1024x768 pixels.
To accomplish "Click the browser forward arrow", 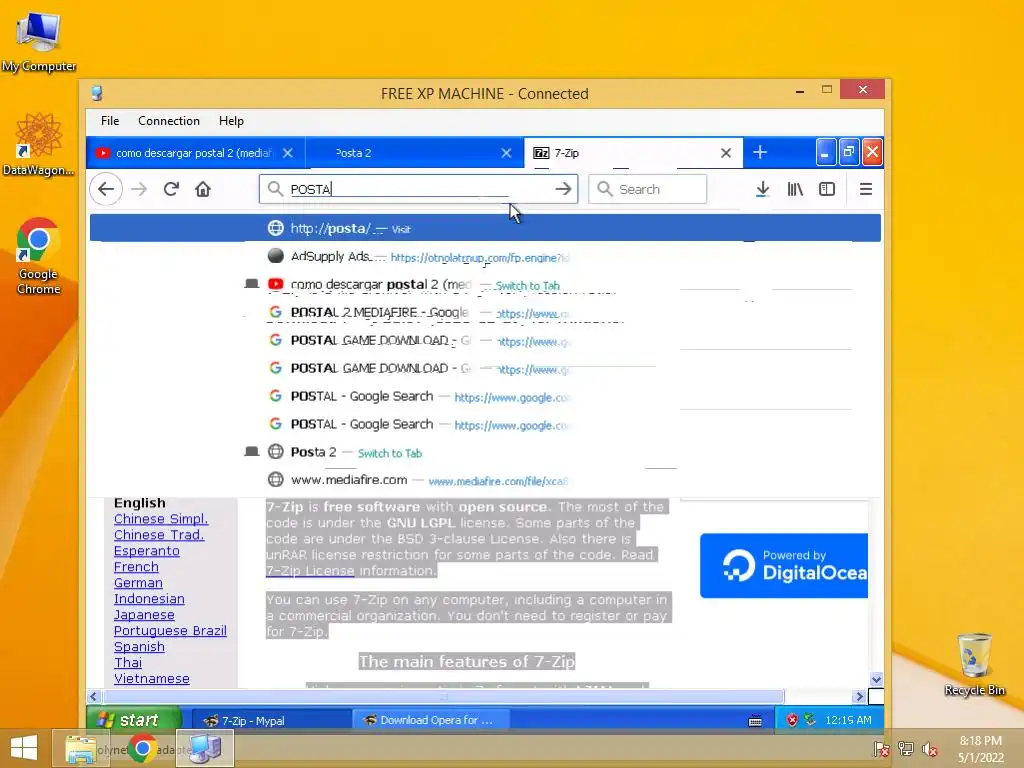I will tap(139, 189).
